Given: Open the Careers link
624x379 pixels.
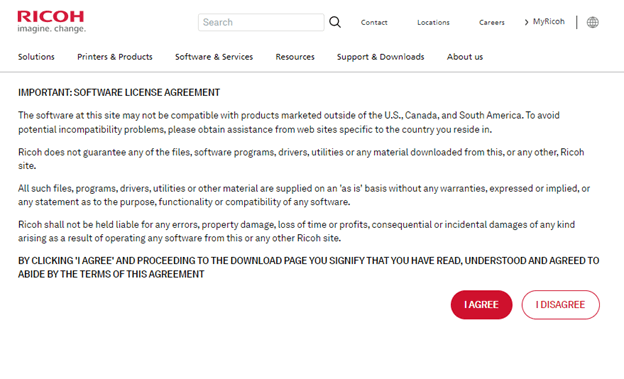Looking at the screenshot, I should pos(491,23).
